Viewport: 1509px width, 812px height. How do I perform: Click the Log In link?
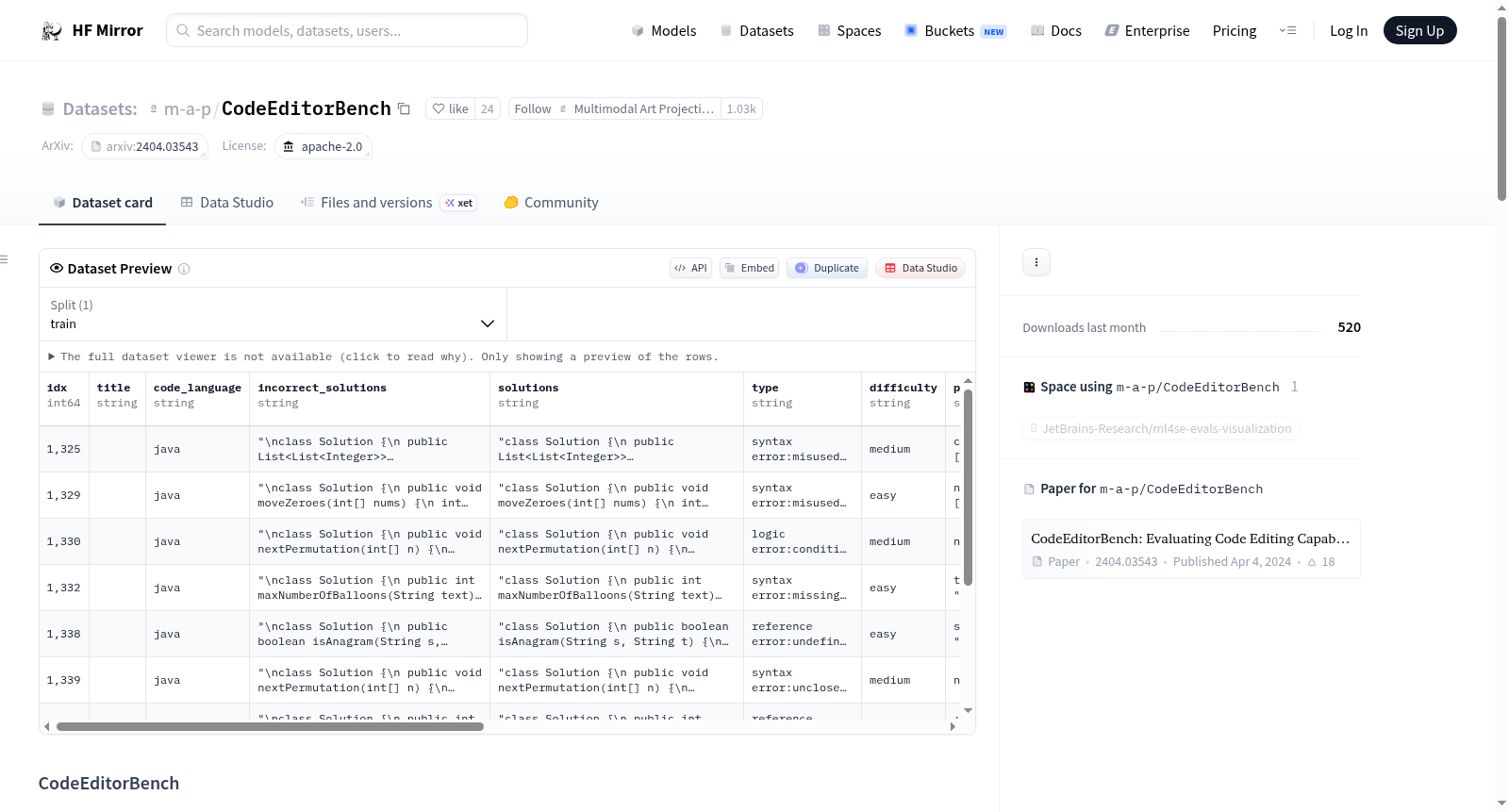pyautogui.click(x=1349, y=31)
